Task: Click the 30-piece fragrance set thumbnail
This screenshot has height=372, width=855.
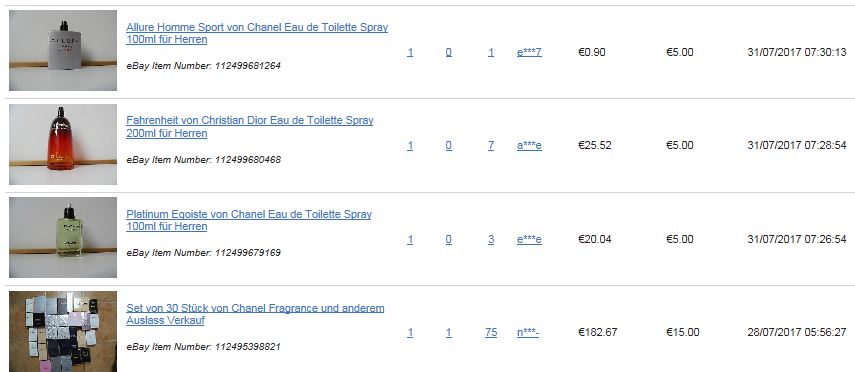Action: 63,331
